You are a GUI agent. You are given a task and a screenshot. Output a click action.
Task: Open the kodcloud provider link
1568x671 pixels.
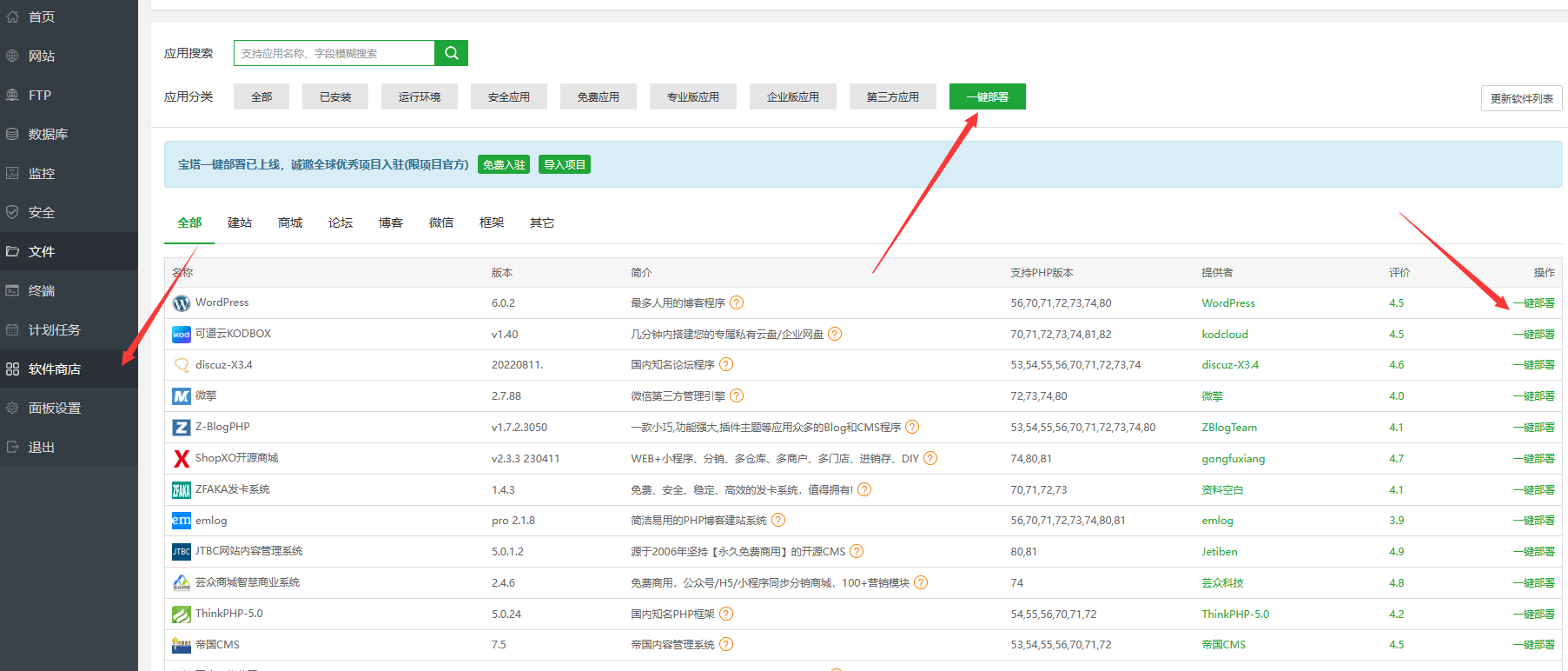coord(1225,335)
